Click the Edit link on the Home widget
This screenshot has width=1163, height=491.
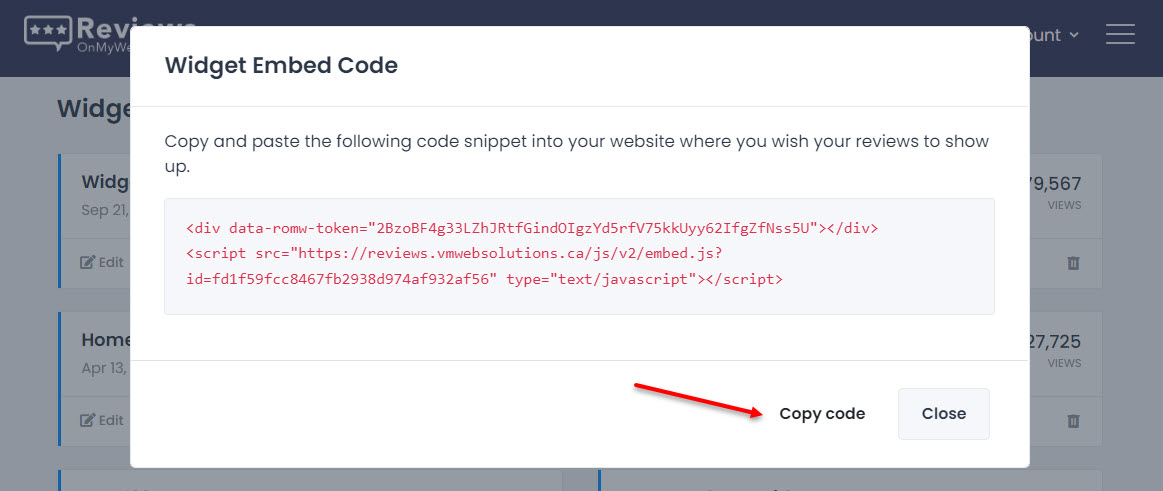coord(102,421)
